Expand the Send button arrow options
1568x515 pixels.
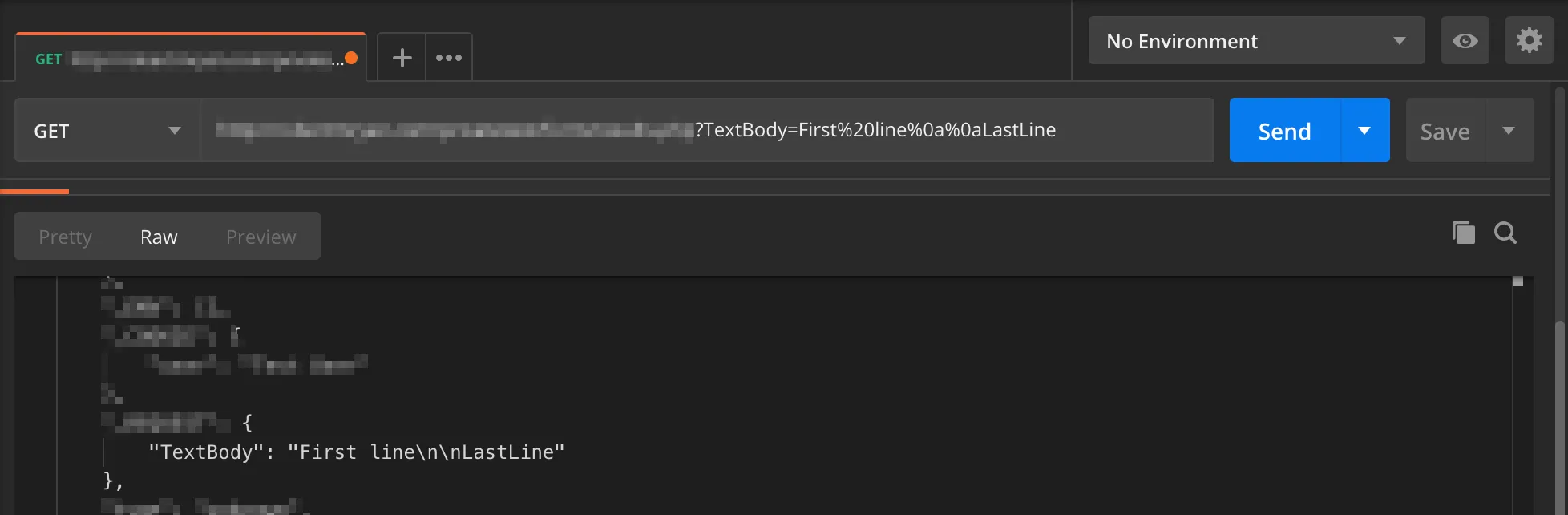click(x=1364, y=130)
